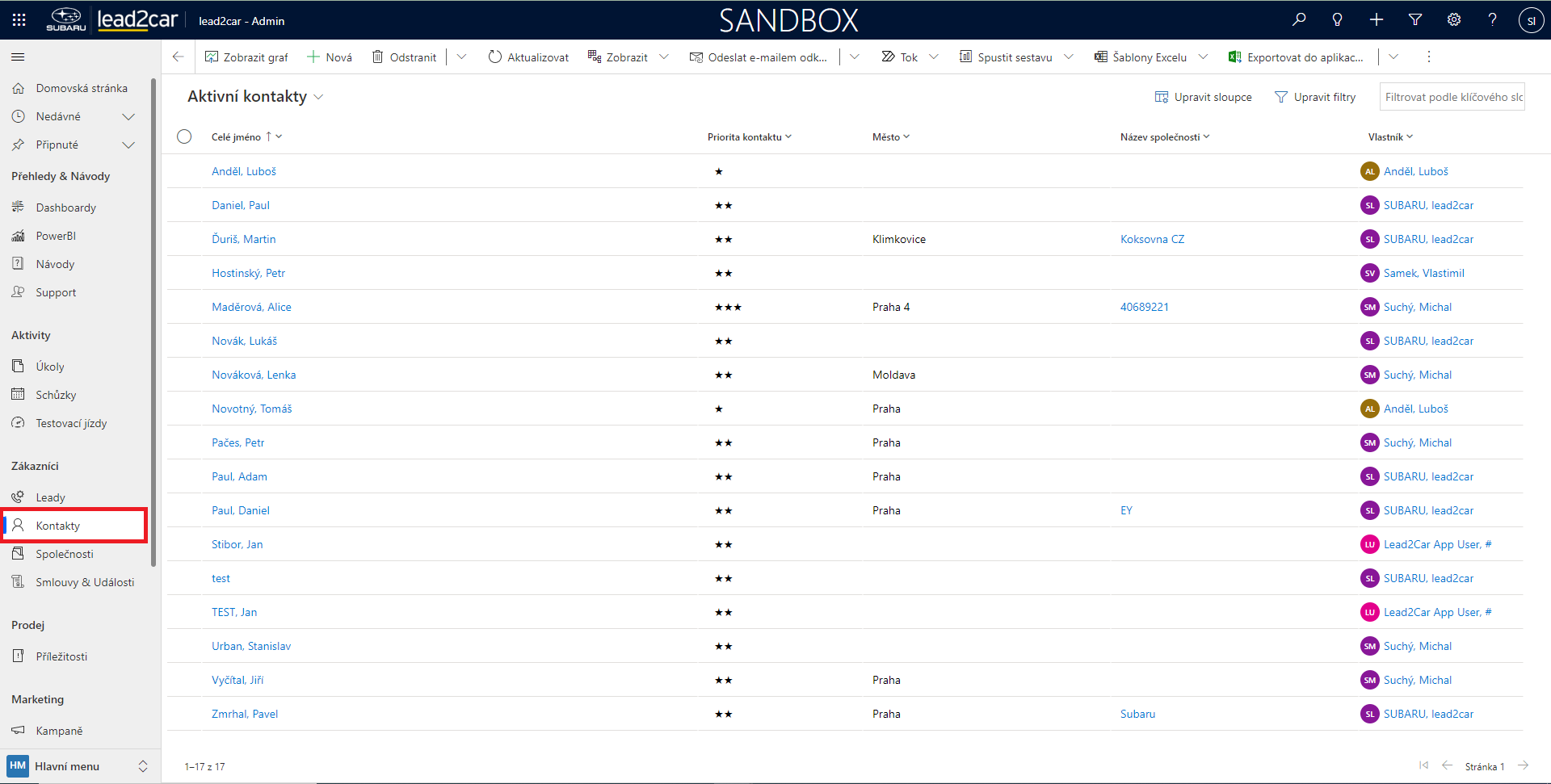Click the more commands vertical ellipsis
Screen dimensions: 1551x784
pyautogui.click(x=1428, y=57)
